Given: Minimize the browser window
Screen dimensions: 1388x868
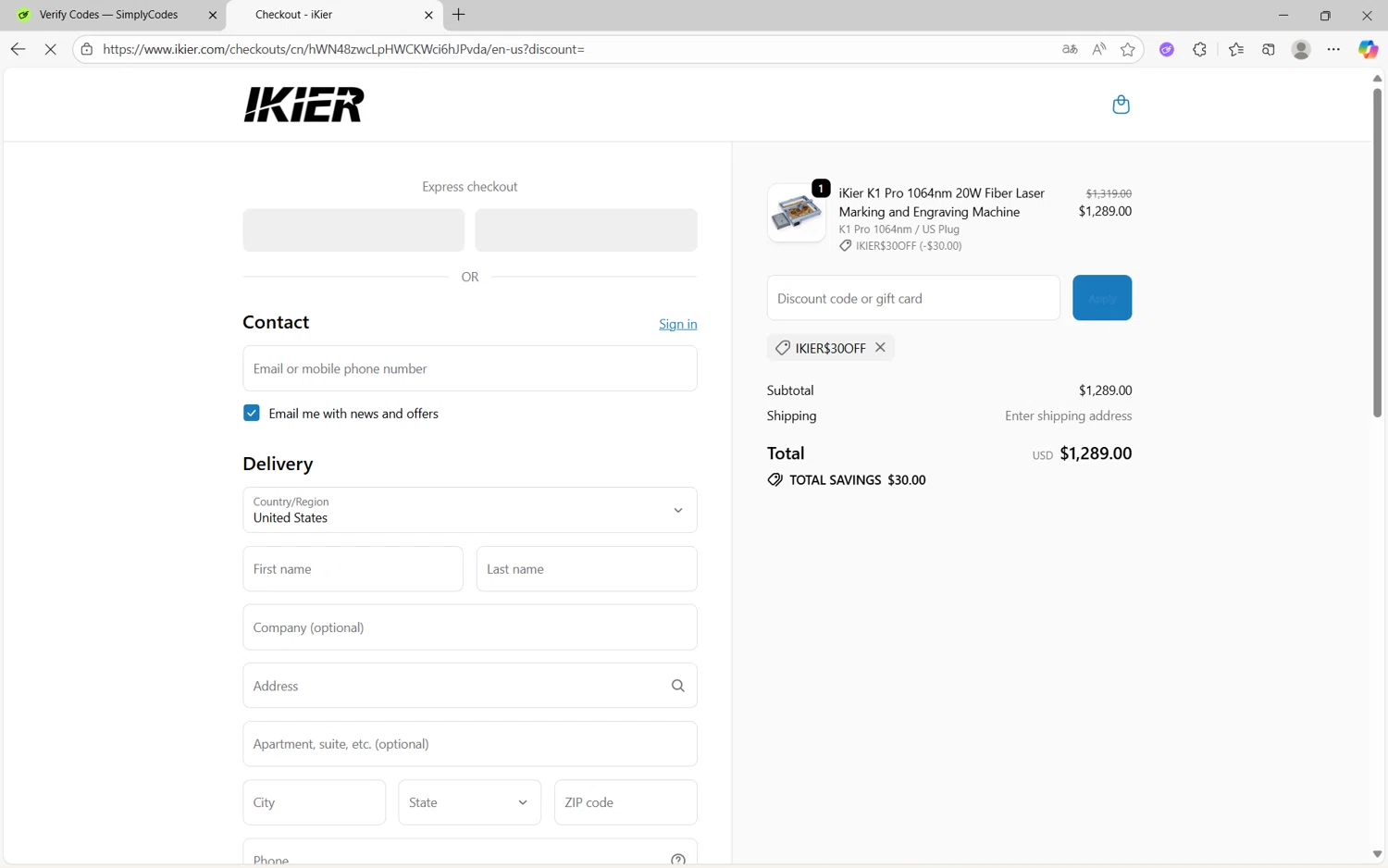Looking at the screenshot, I should 1283,15.
